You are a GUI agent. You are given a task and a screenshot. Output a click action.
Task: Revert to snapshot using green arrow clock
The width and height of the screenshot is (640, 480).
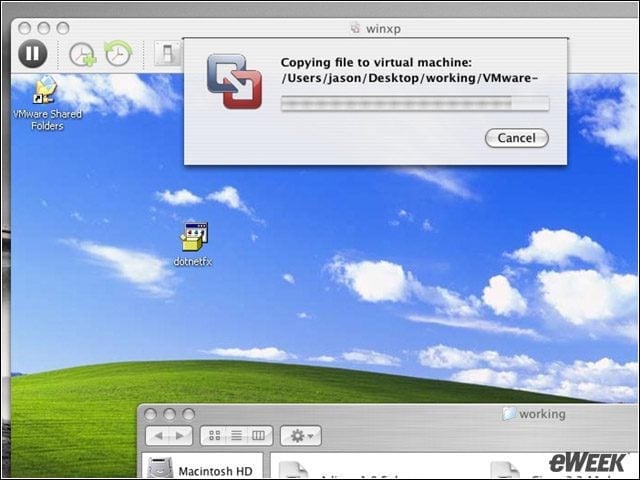pyautogui.click(x=118, y=53)
